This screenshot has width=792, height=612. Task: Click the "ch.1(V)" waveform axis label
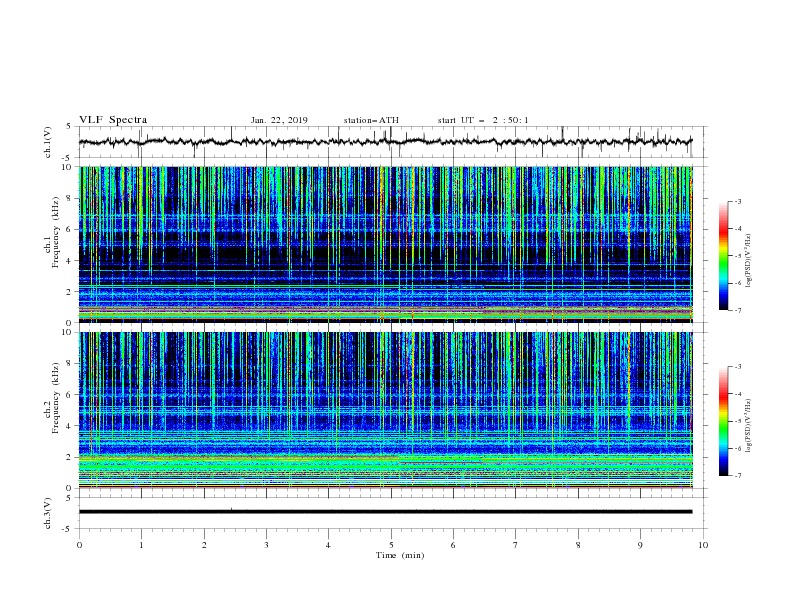(48, 142)
